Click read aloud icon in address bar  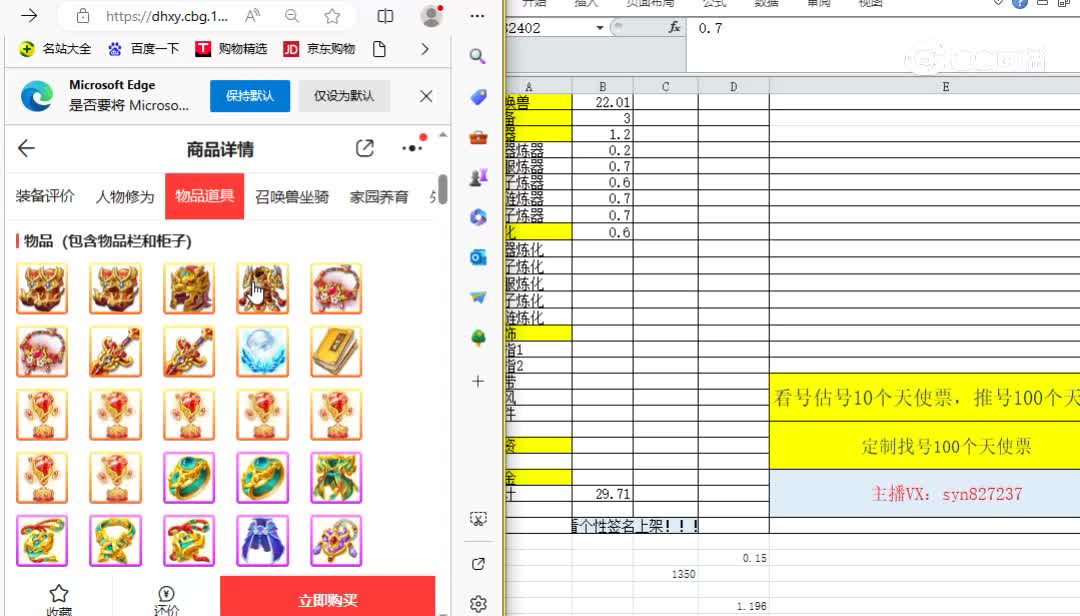(252, 16)
